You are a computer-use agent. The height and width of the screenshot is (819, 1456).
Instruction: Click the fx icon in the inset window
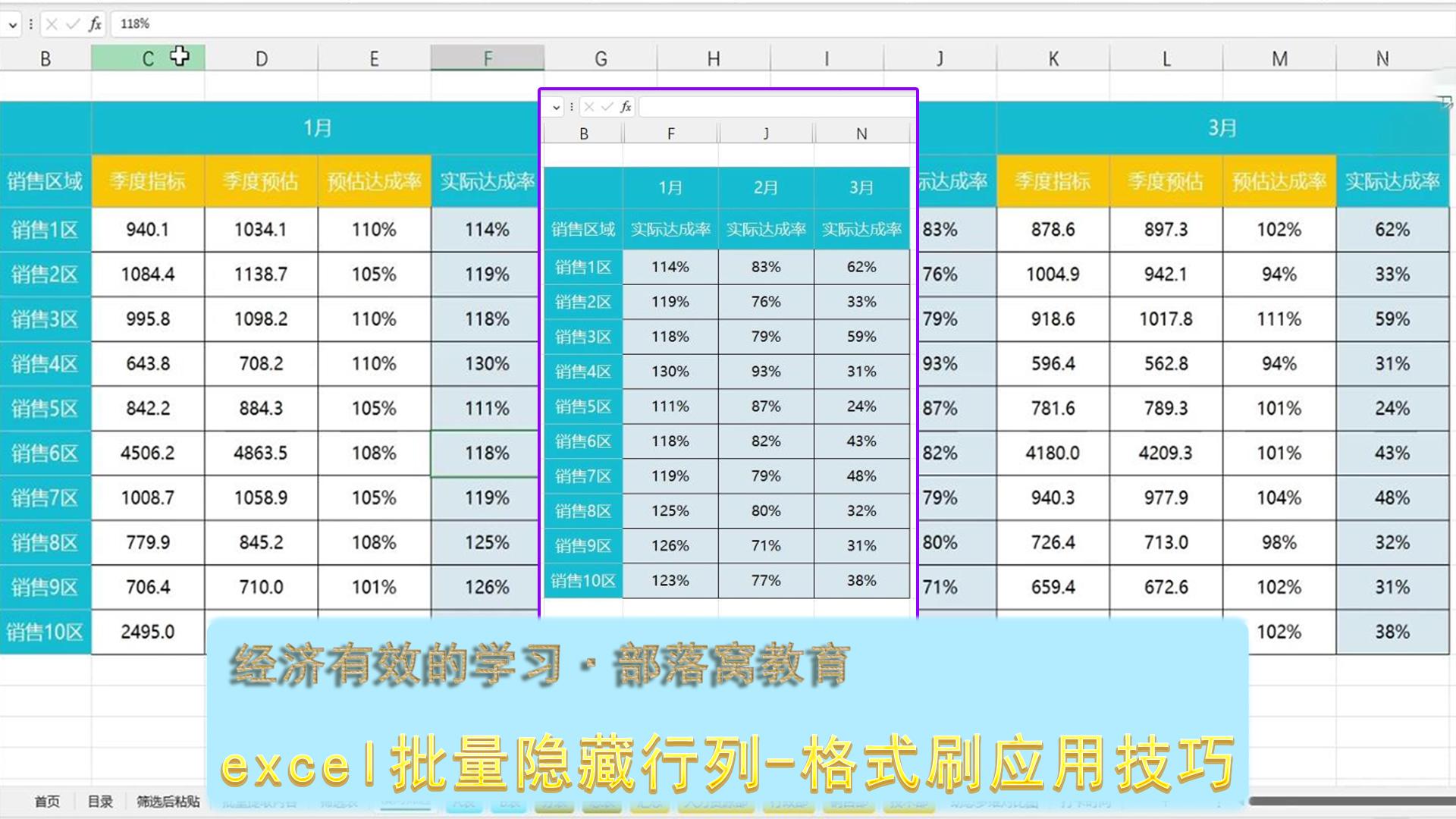(626, 107)
